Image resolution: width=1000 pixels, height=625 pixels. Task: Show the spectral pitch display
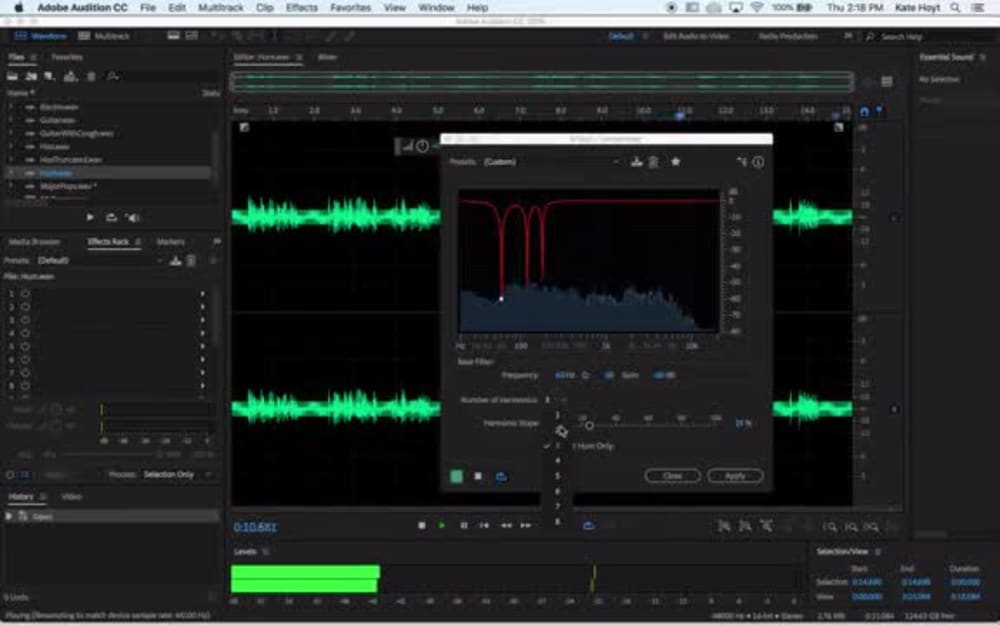coord(191,36)
